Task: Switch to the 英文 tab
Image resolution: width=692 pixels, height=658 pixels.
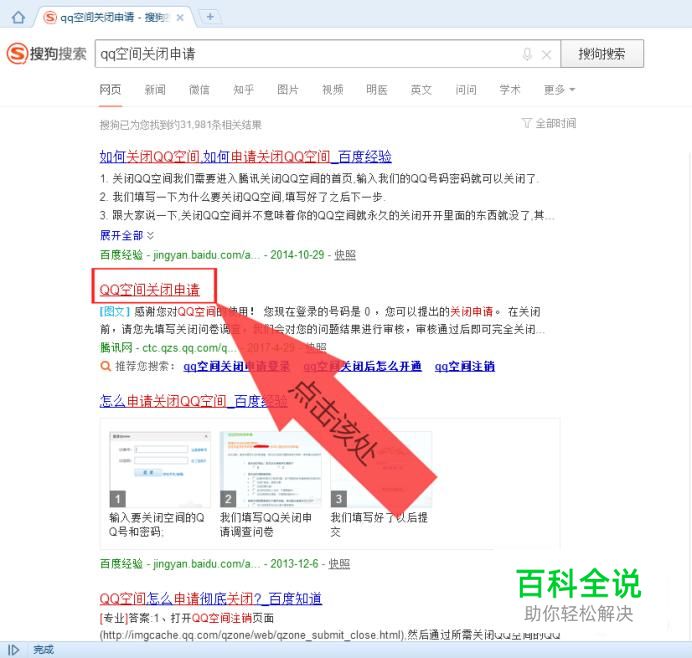Action: 421,90
